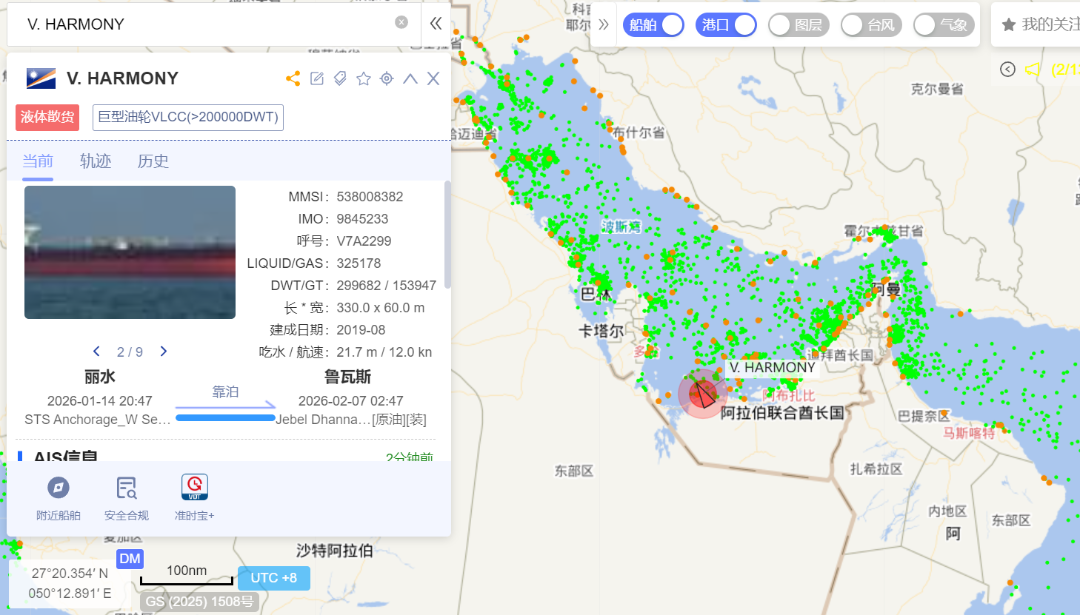The height and width of the screenshot is (615, 1080).
Task: Click the voyage progress bar under 靠泊
Action: tap(225, 417)
